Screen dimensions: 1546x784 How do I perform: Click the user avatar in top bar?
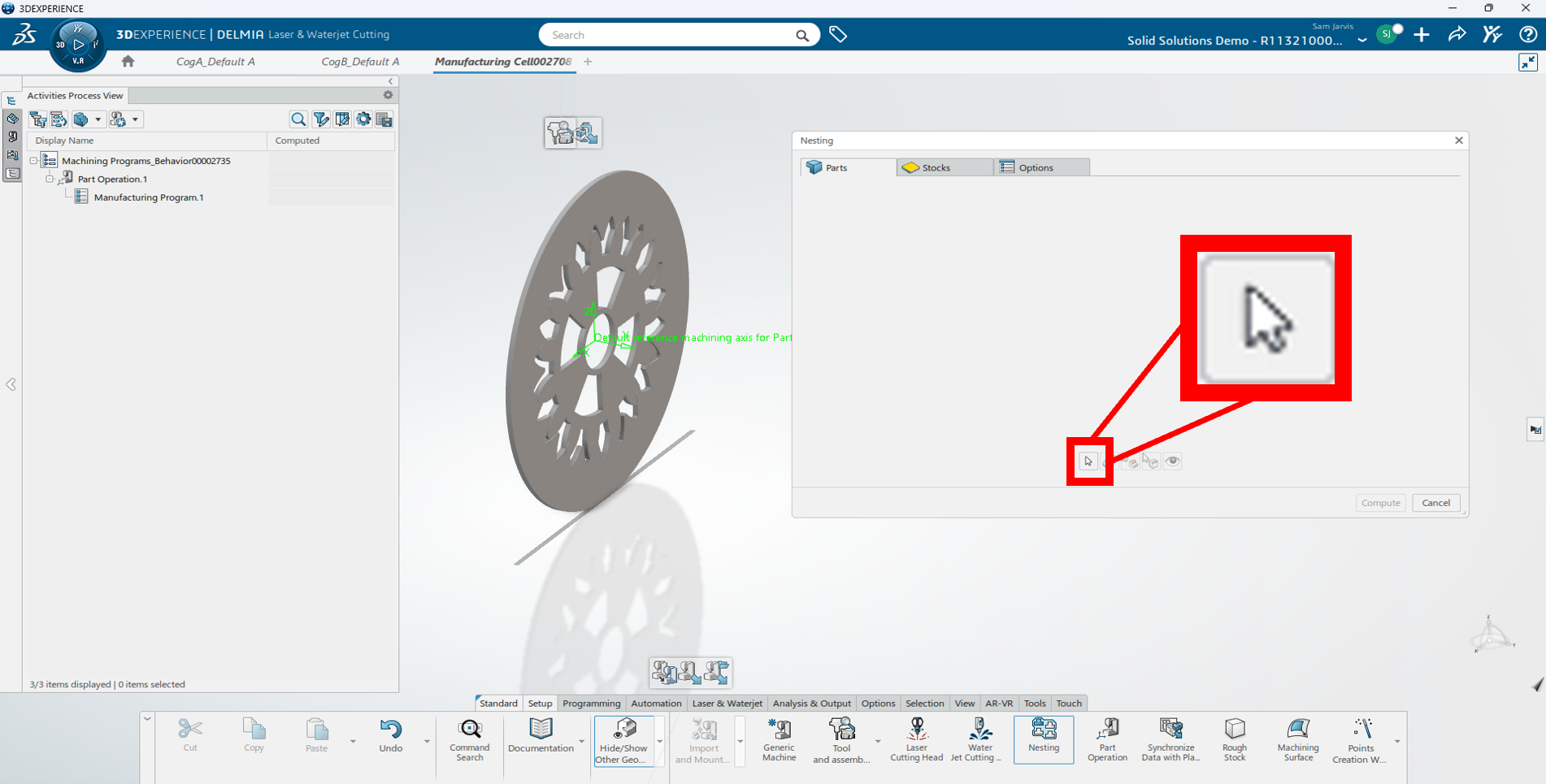click(x=1385, y=34)
